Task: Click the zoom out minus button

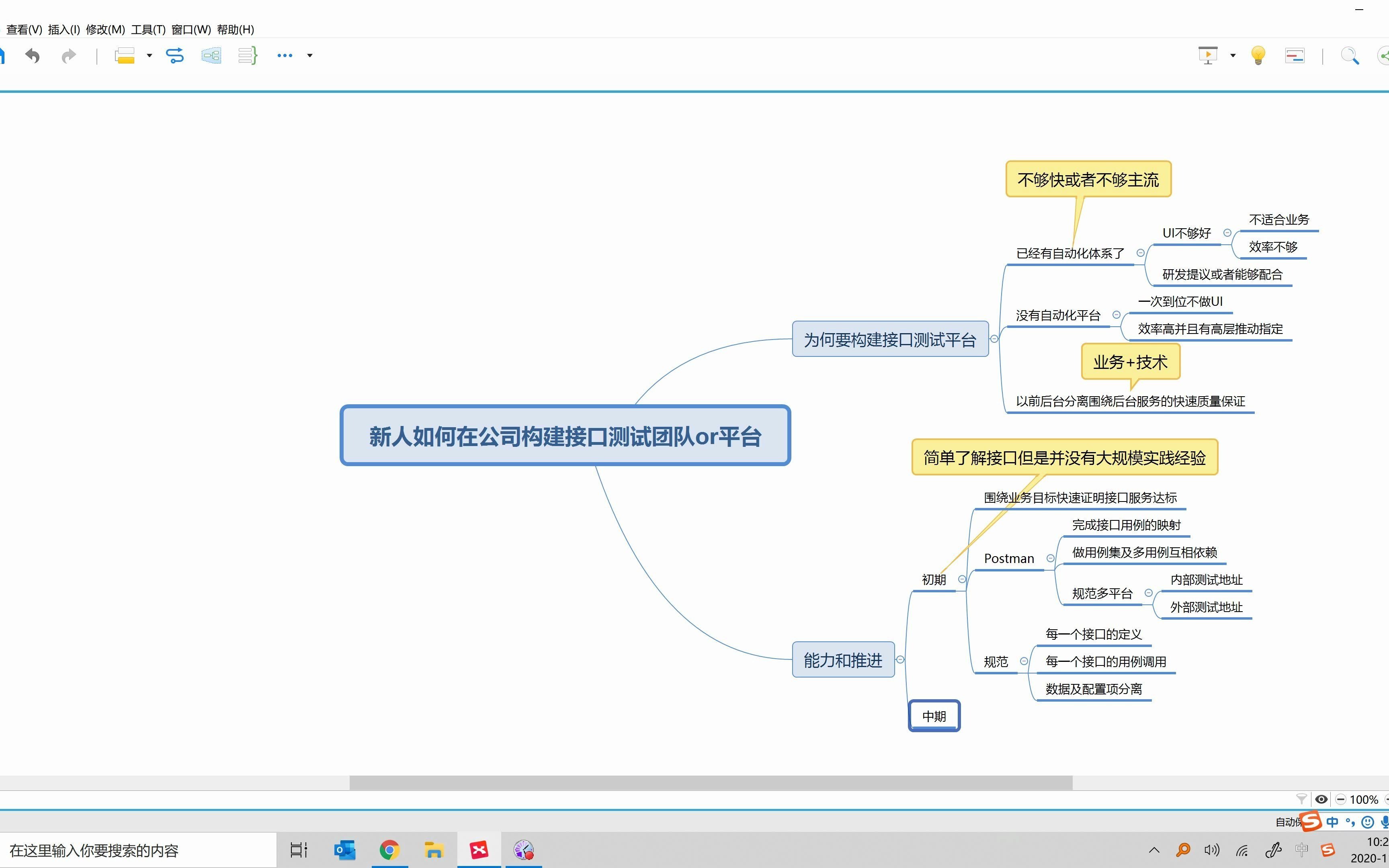Action: pyautogui.click(x=1341, y=799)
